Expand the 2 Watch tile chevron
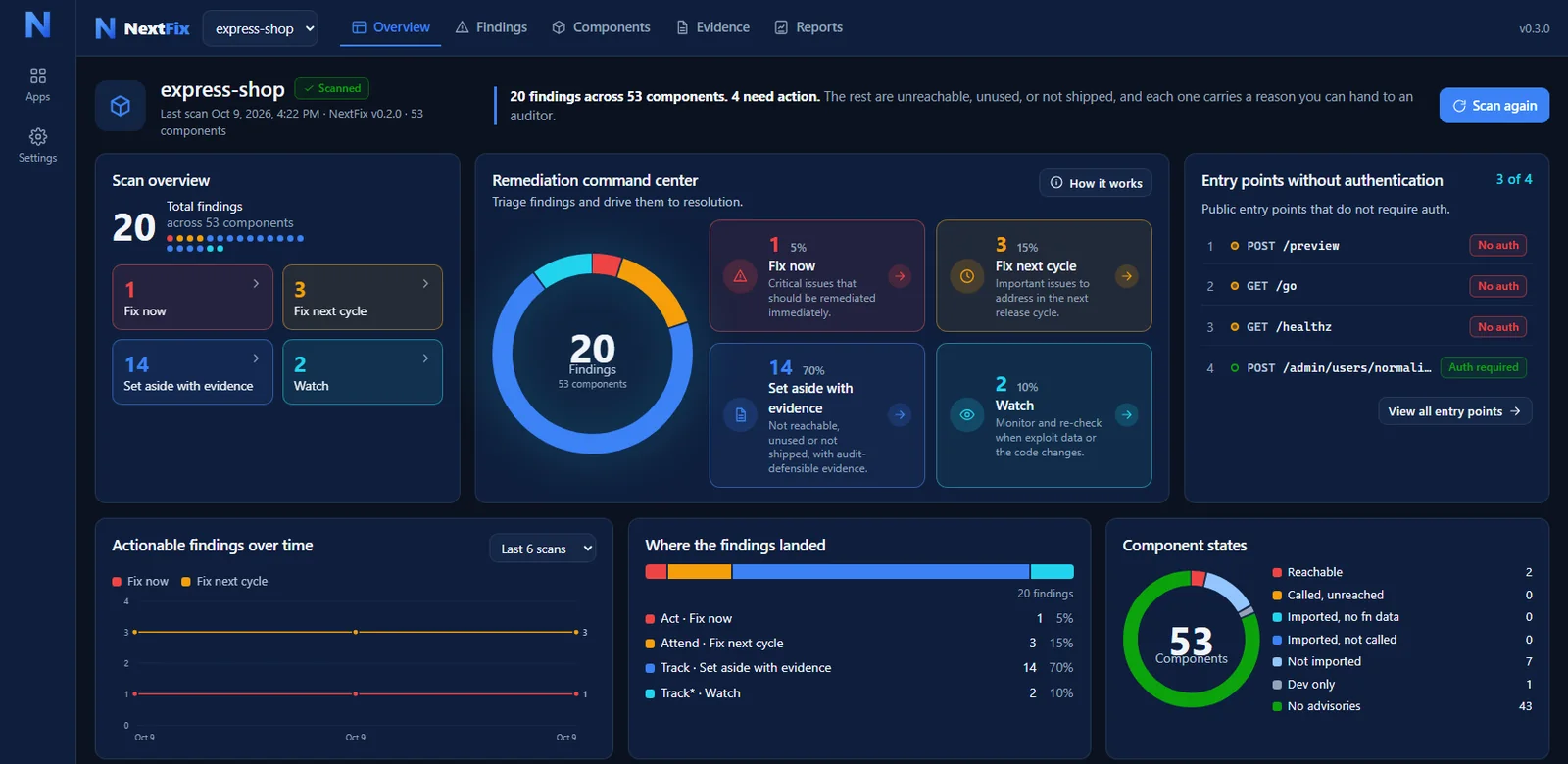The width and height of the screenshot is (1568, 764). point(425,358)
